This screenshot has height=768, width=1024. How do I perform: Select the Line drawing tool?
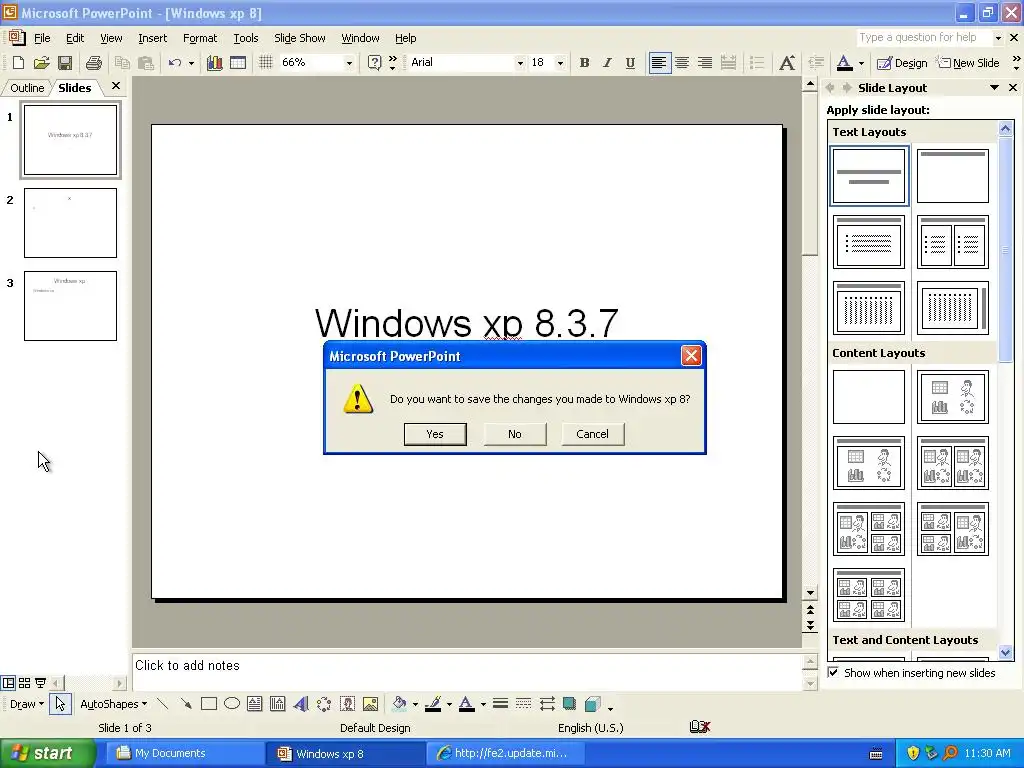[x=163, y=704]
